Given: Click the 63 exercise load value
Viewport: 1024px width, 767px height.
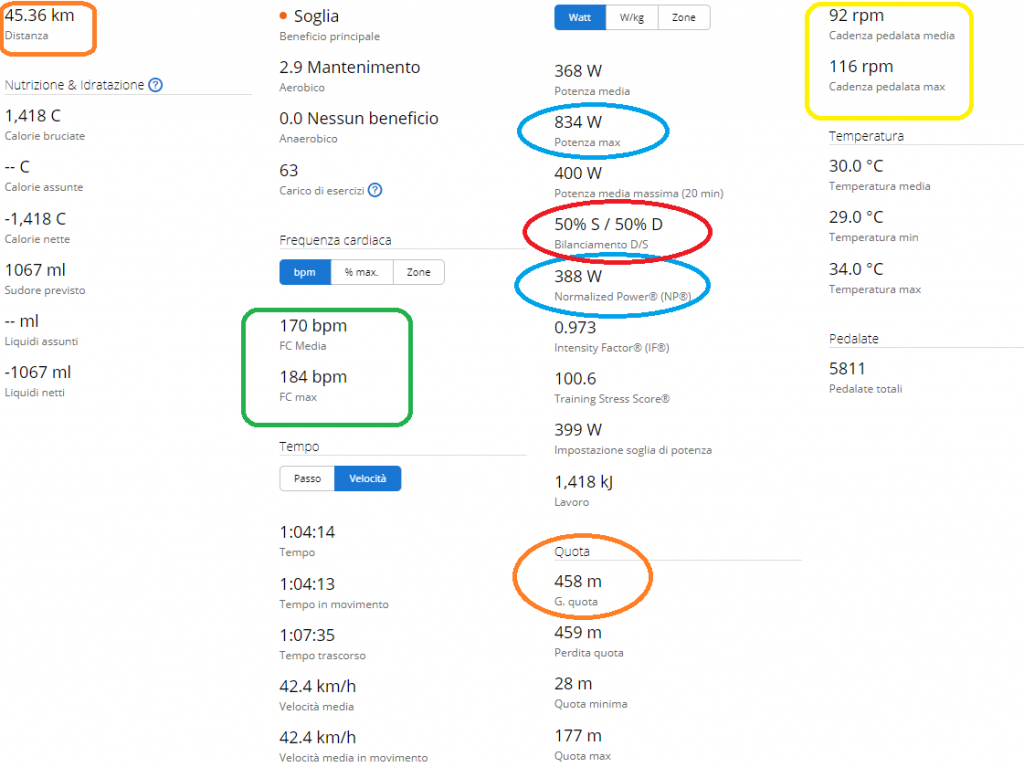Looking at the screenshot, I should point(289,171).
